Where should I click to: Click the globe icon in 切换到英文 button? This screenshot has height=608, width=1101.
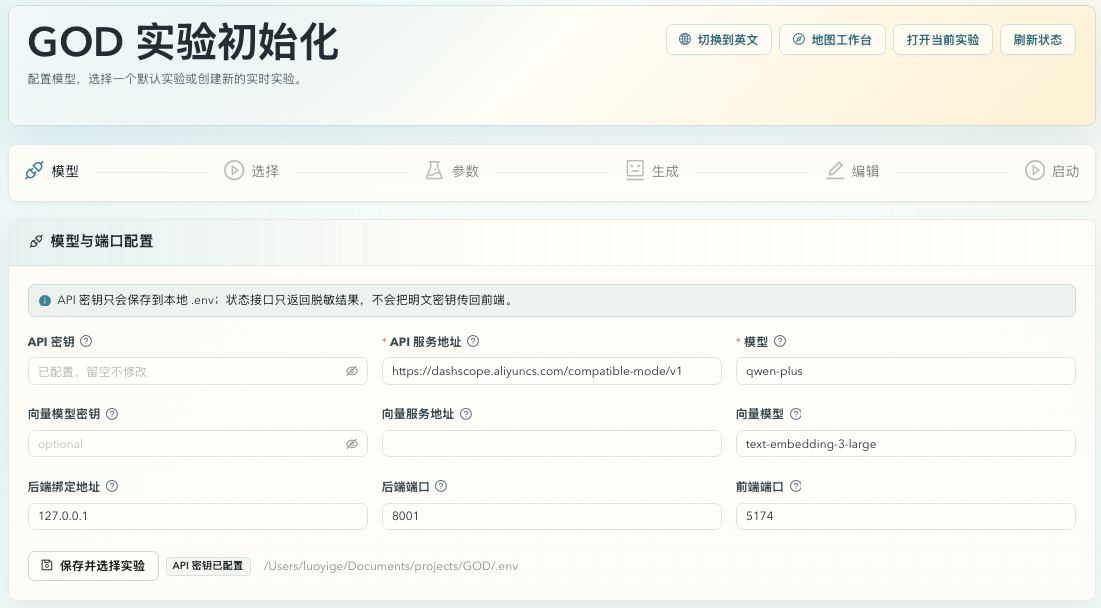pos(685,39)
